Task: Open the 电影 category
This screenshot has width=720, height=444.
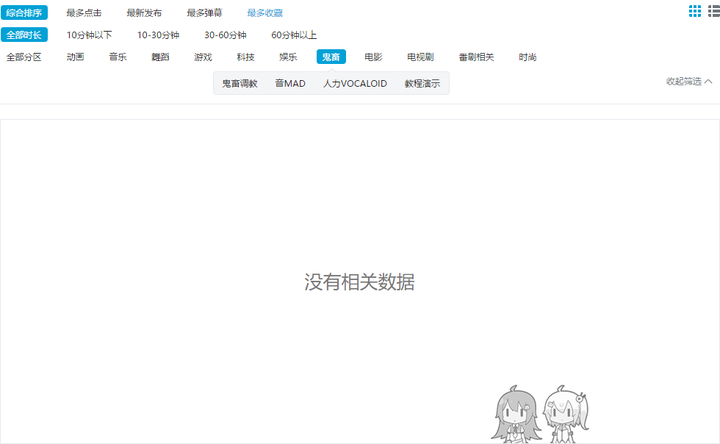Action: coord(373,57)
